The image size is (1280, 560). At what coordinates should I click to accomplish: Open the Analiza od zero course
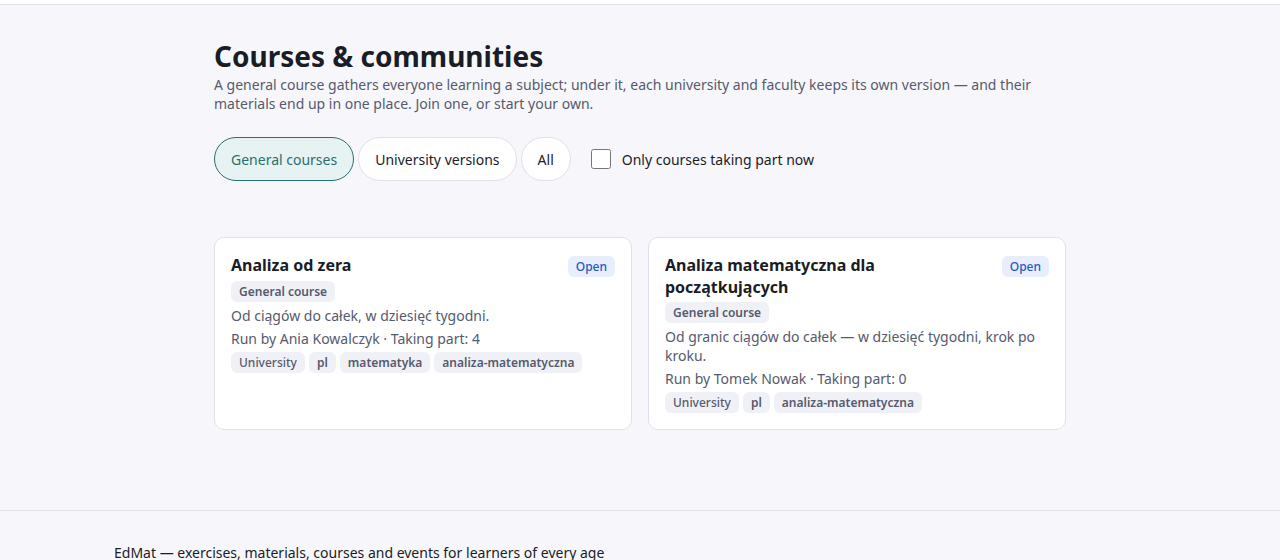tap(291, 265)
